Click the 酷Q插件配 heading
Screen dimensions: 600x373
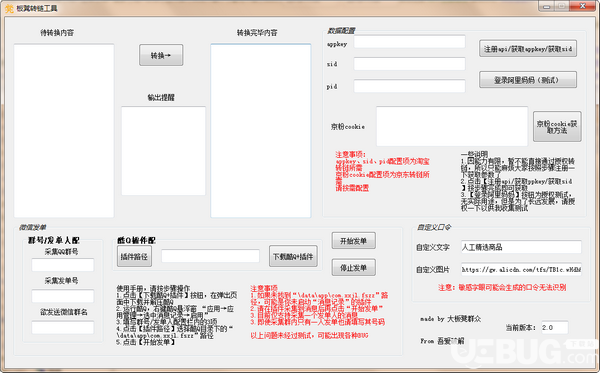pos(136,240)
